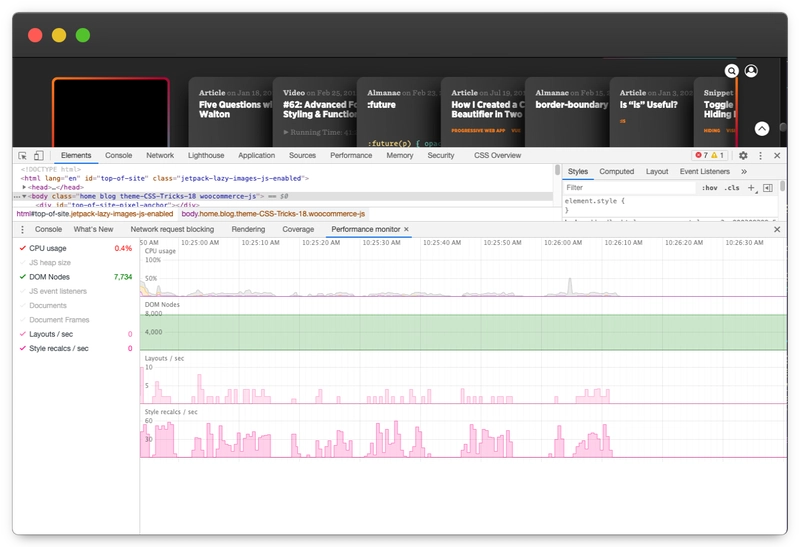Switch to the Layout pane tab

pyautogui.click(x=657, y=171)
